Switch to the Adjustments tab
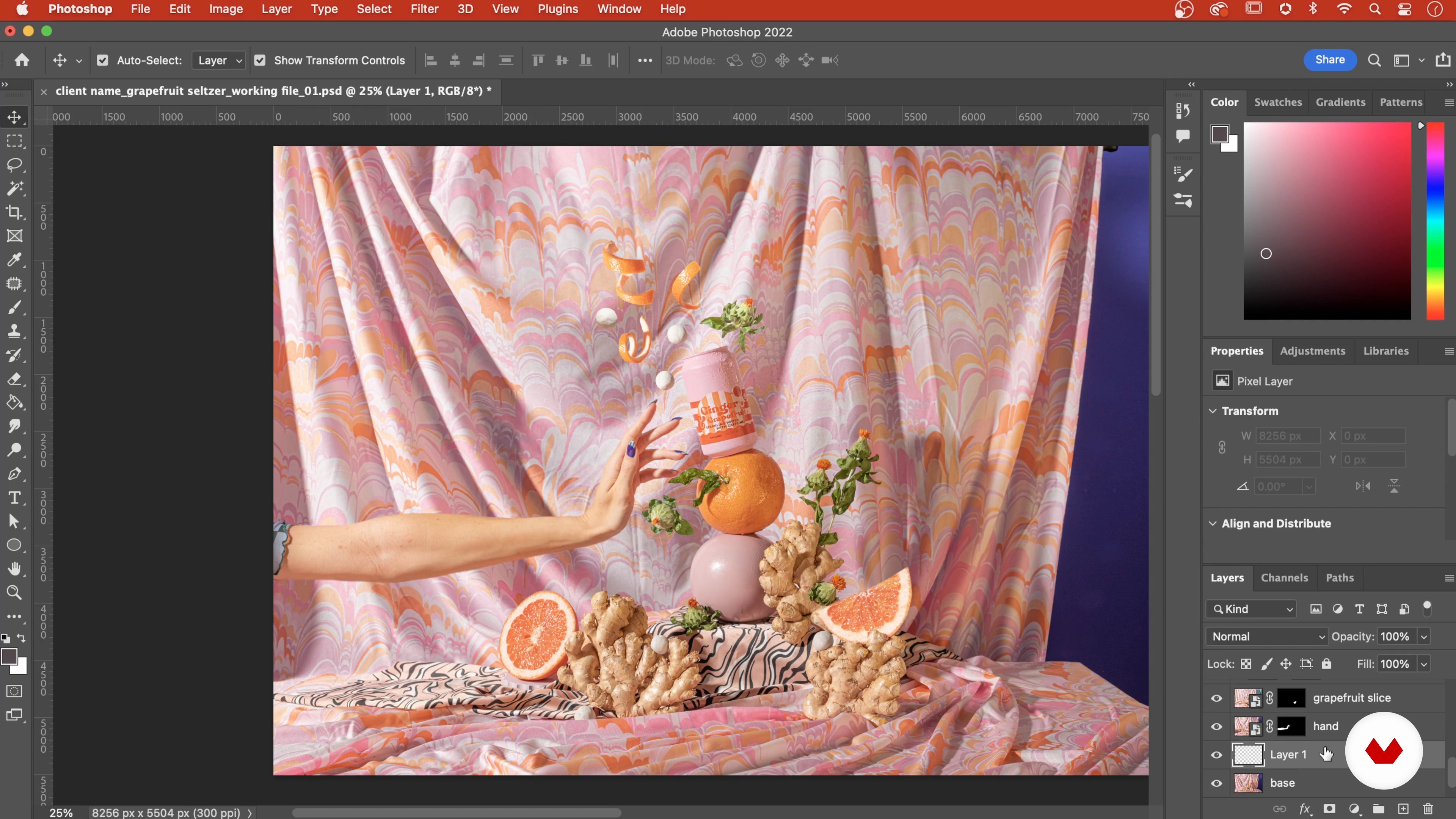1456x819 pixels. 1312,351
